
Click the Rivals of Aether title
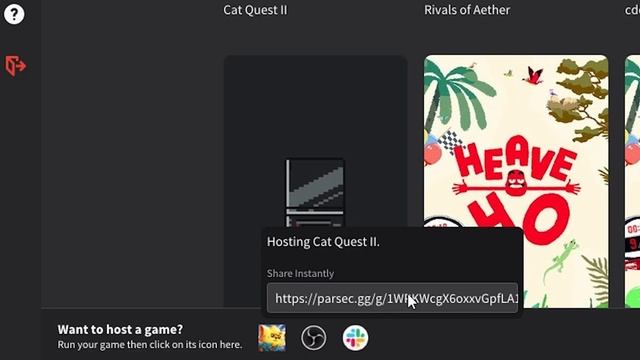pos(467,10)
